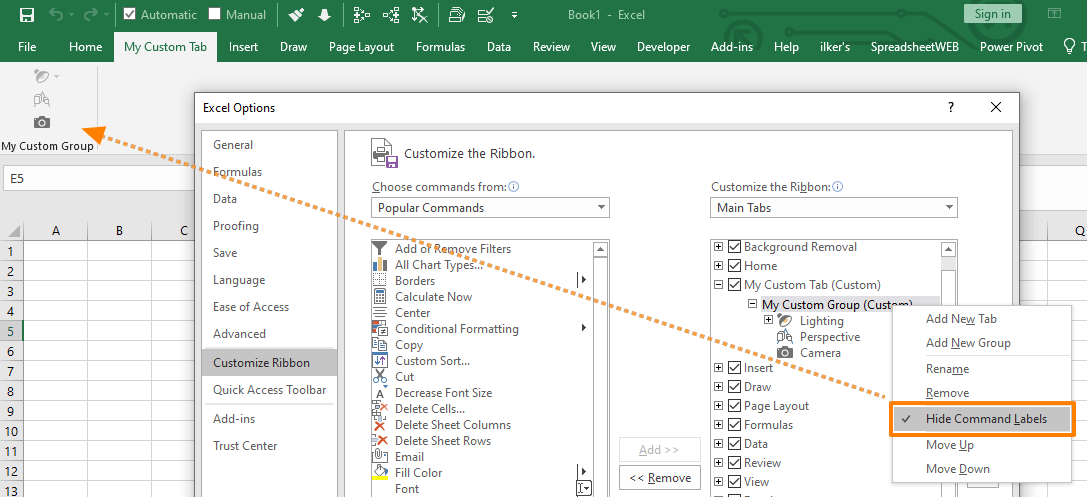Viewport: 1087px width, 497px height.
Task: Select column B header in worksheet
Action: pos(119,231)
